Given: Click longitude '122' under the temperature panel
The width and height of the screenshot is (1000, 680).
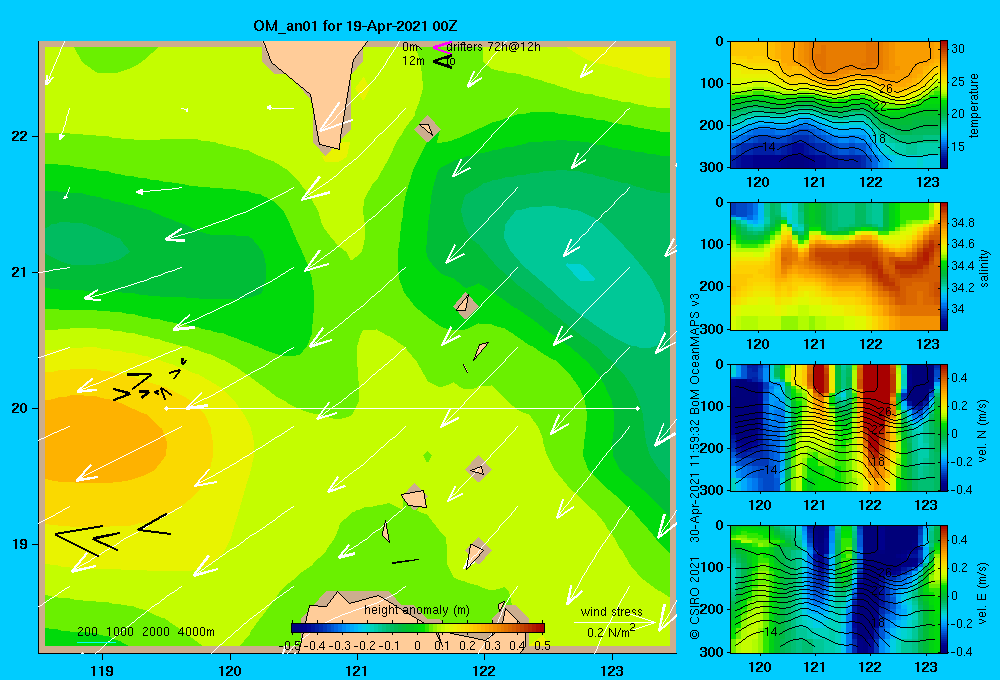Looking at the screenshot, I should (x=871, y=182).
